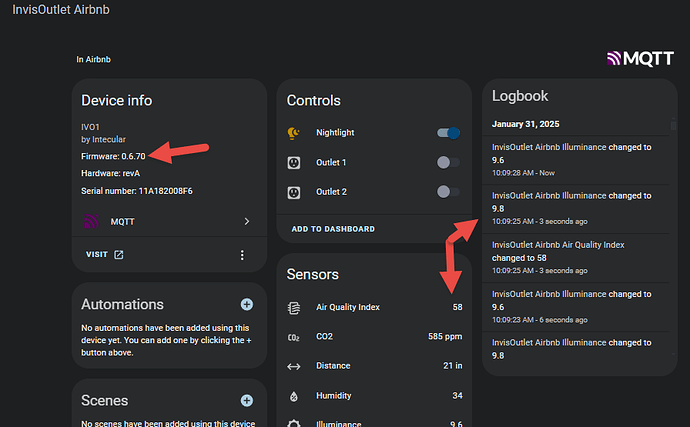Viewport: 690px width, 427px height.
Task: Click ADD TO DASHBOARD button
Action: tap(333, 229)
